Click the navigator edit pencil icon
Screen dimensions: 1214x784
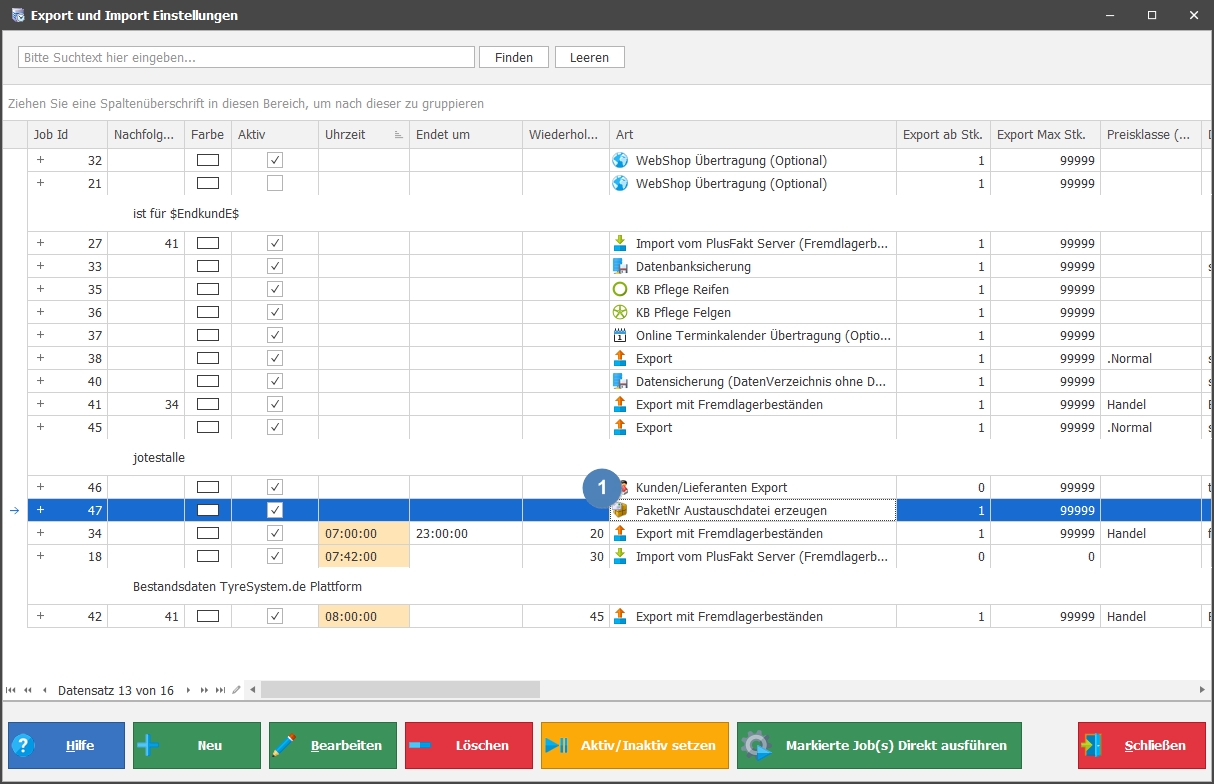point(236,690)
